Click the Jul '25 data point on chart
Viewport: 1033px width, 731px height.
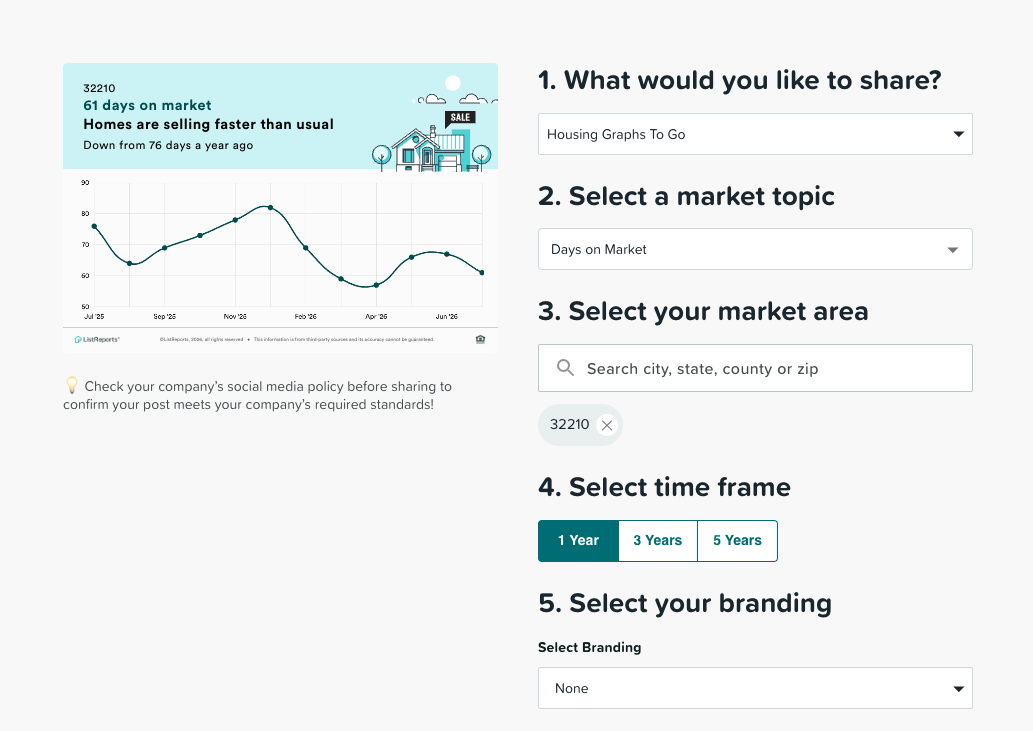[94, 227]
